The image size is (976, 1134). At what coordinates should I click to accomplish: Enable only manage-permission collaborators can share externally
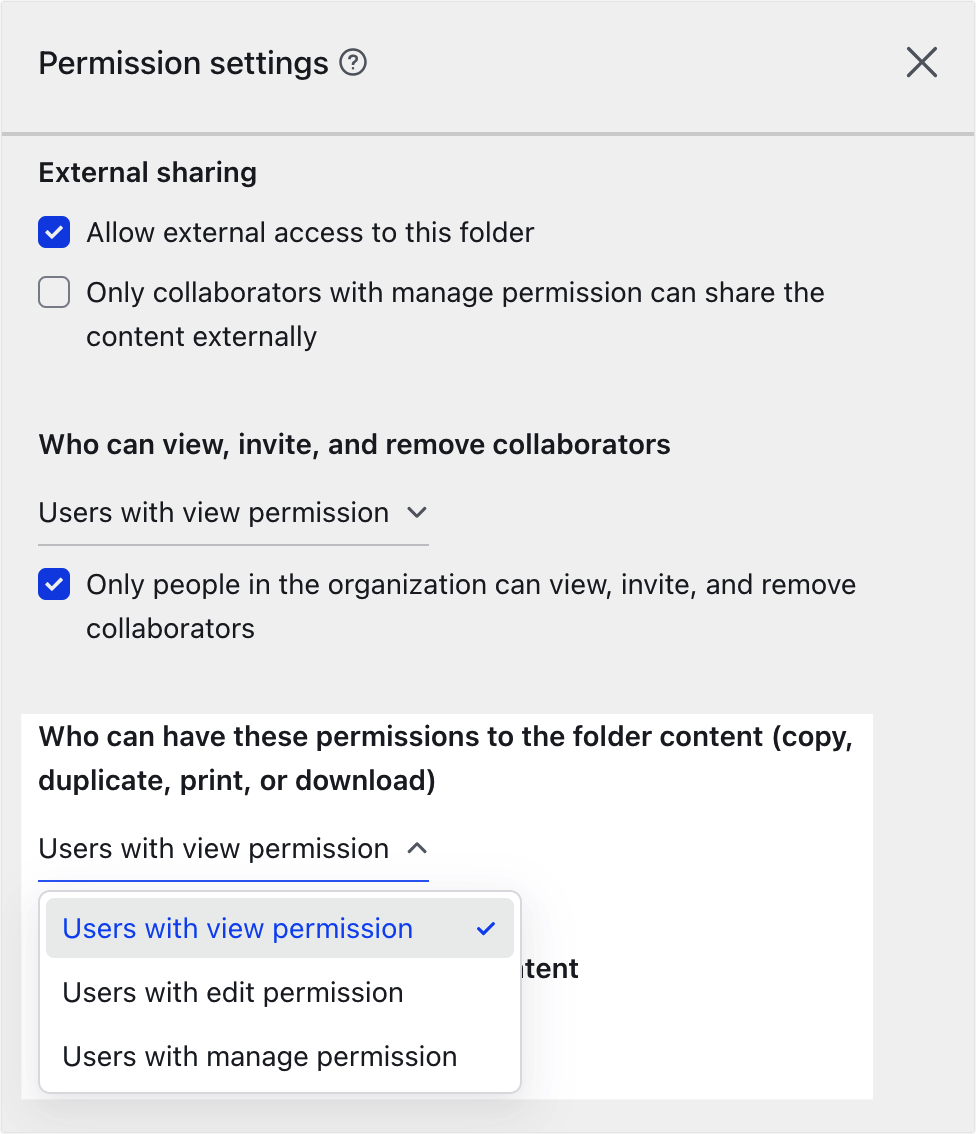(54, 293)
